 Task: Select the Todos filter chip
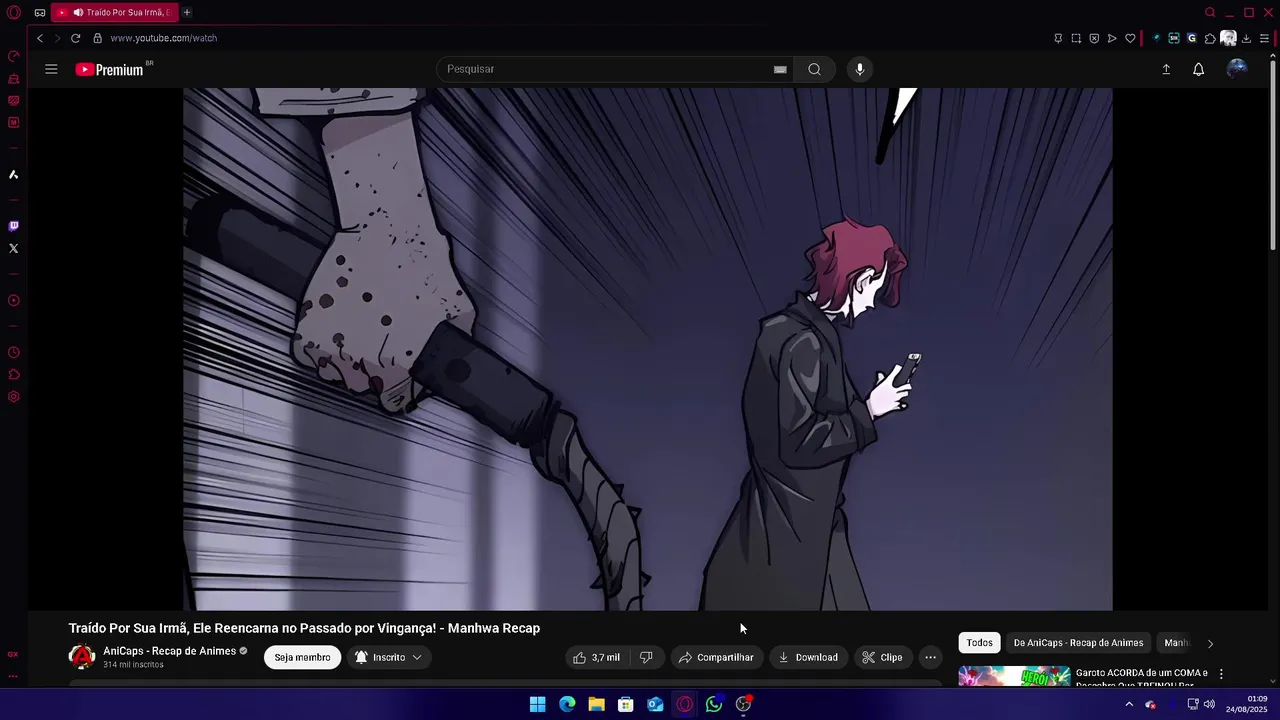coord(980,643)
